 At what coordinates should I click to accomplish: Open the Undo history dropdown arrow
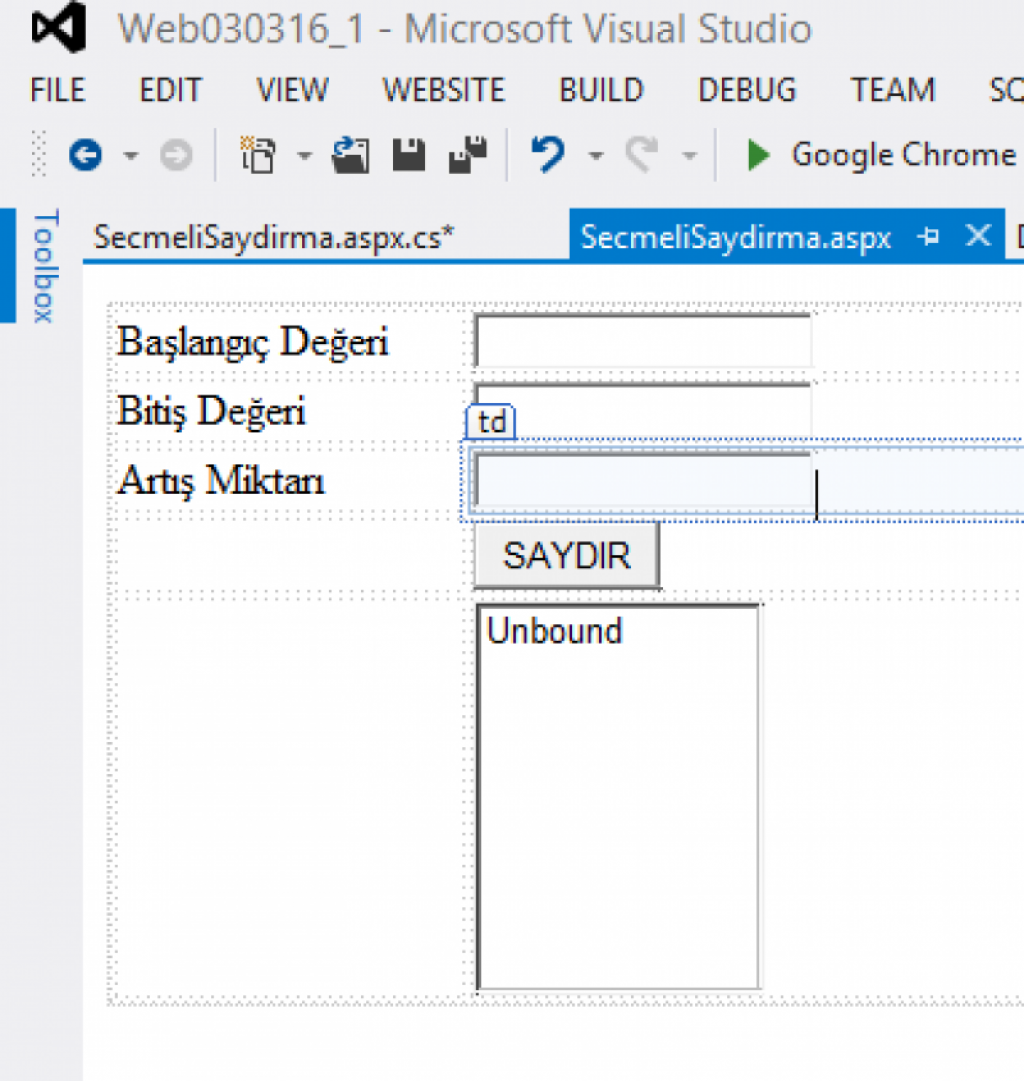pos(596,155)
